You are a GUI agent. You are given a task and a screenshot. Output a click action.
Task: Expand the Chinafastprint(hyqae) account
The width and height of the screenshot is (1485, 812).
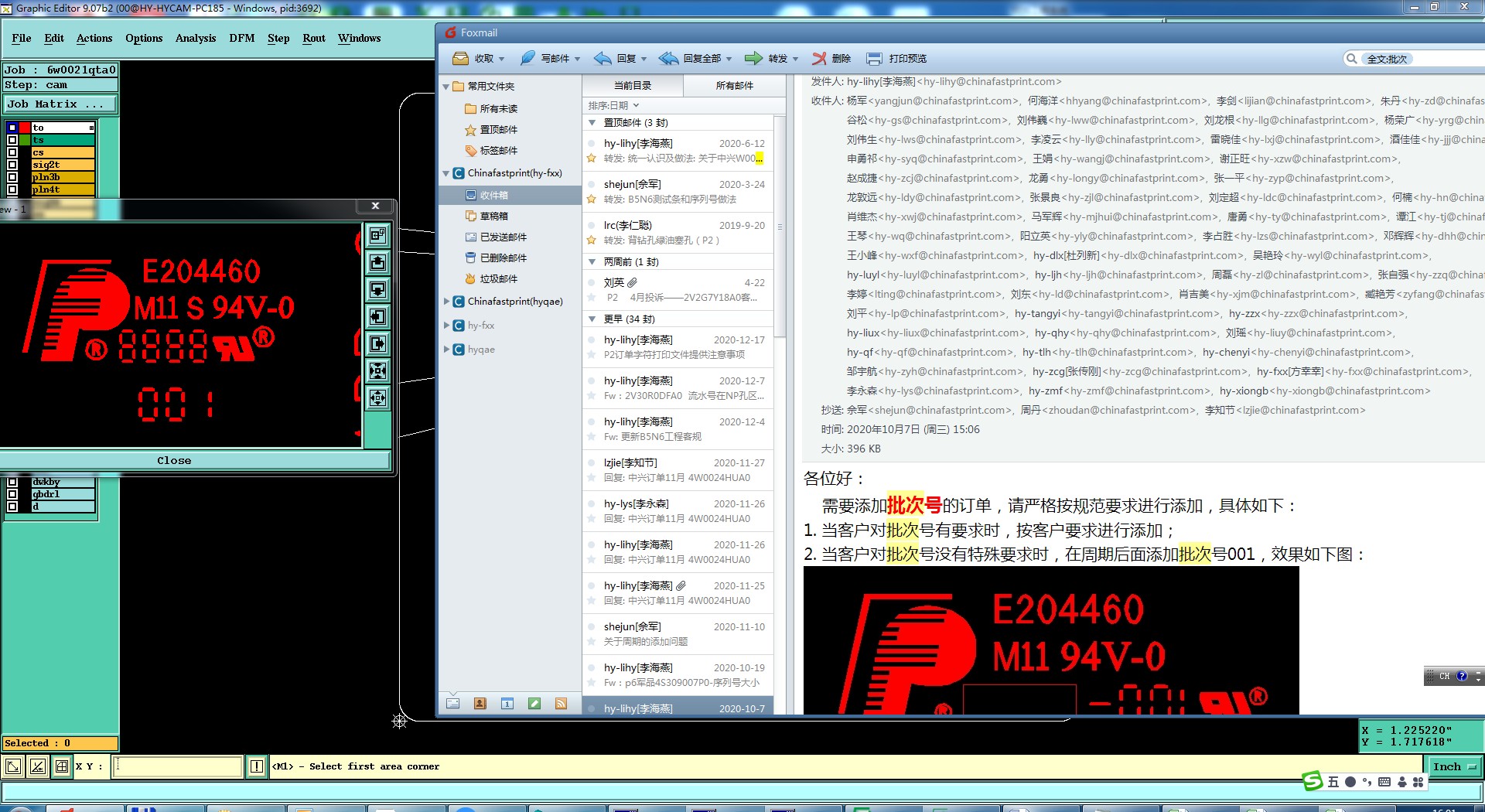[x=446, y=302]
